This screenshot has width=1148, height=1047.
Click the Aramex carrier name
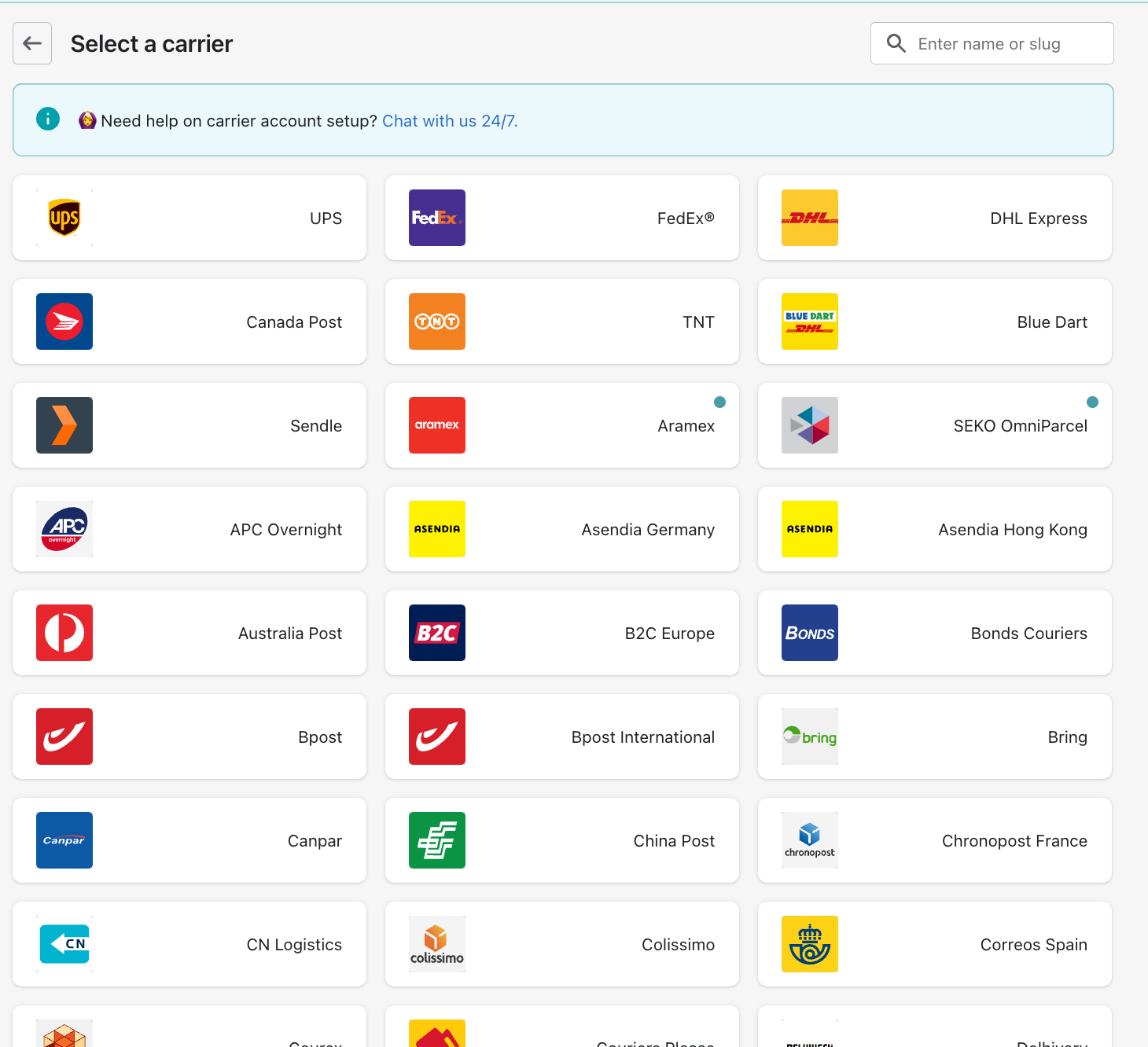pyautogui.click(x=686, y=426)
